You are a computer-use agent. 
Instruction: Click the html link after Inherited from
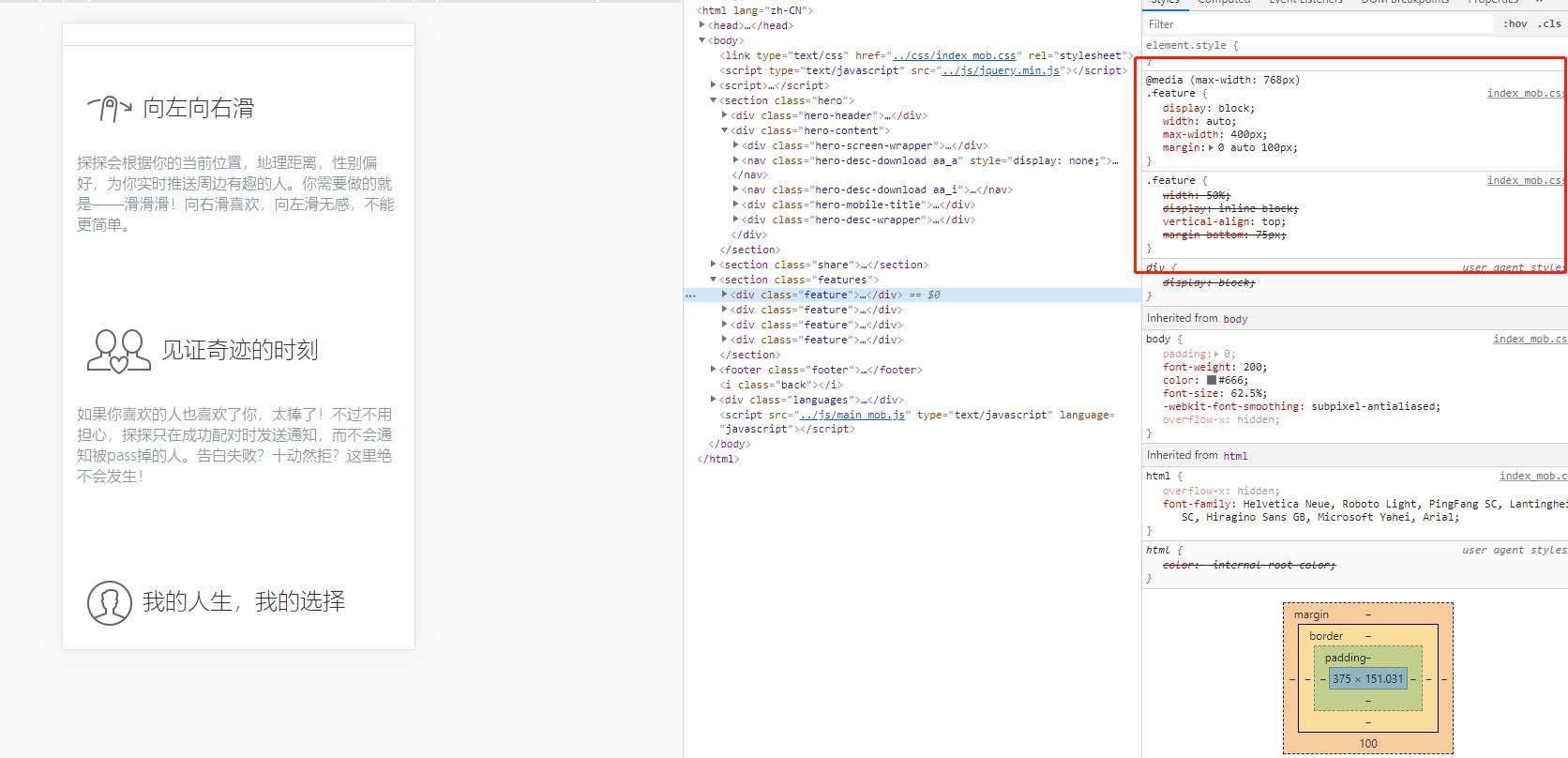1235,456
